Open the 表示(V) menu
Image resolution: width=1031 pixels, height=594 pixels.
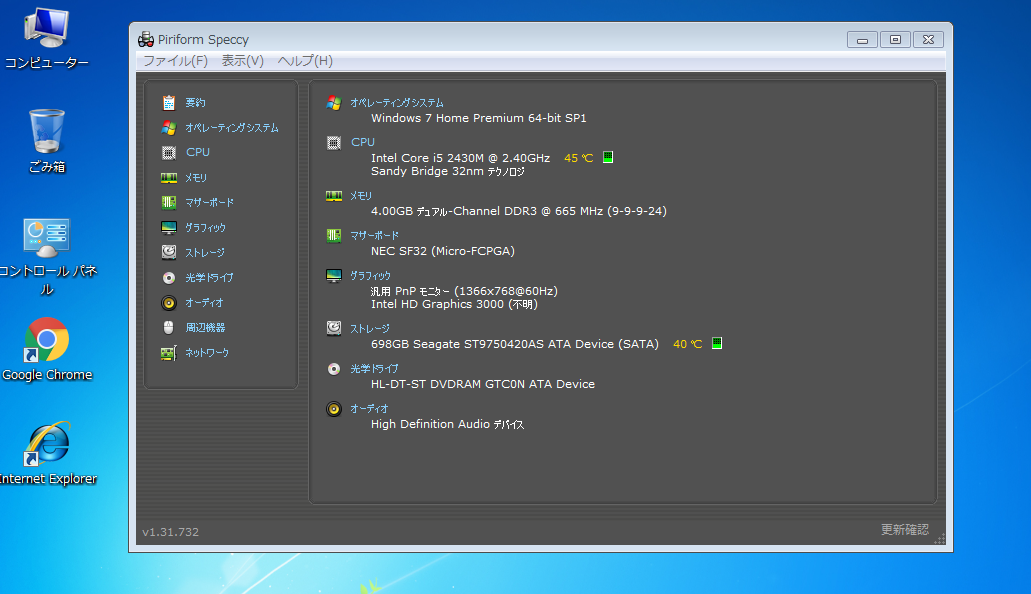tap(243, 61)
